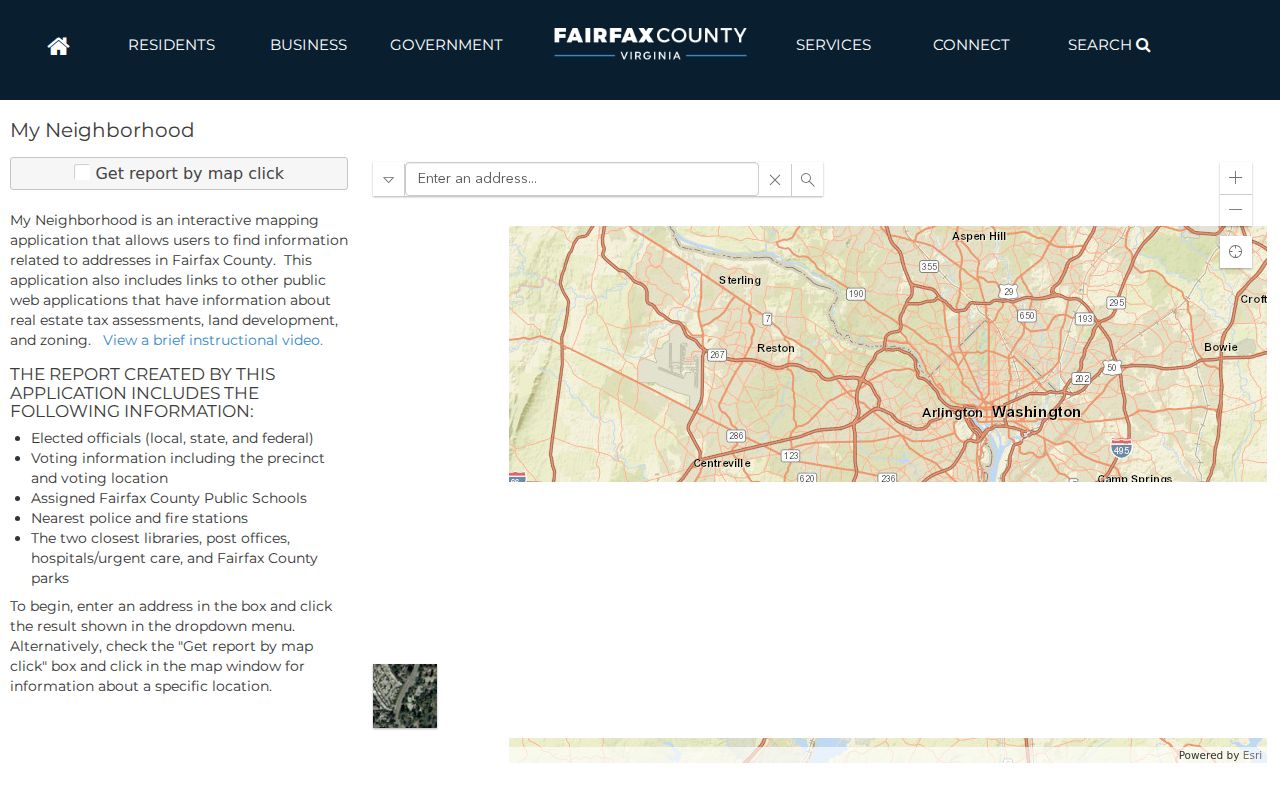Image resolution: width=1280 pixels, height=800 pixels.
Task: Click Bowie label on the map
Action: click(x=1221, y=347)
